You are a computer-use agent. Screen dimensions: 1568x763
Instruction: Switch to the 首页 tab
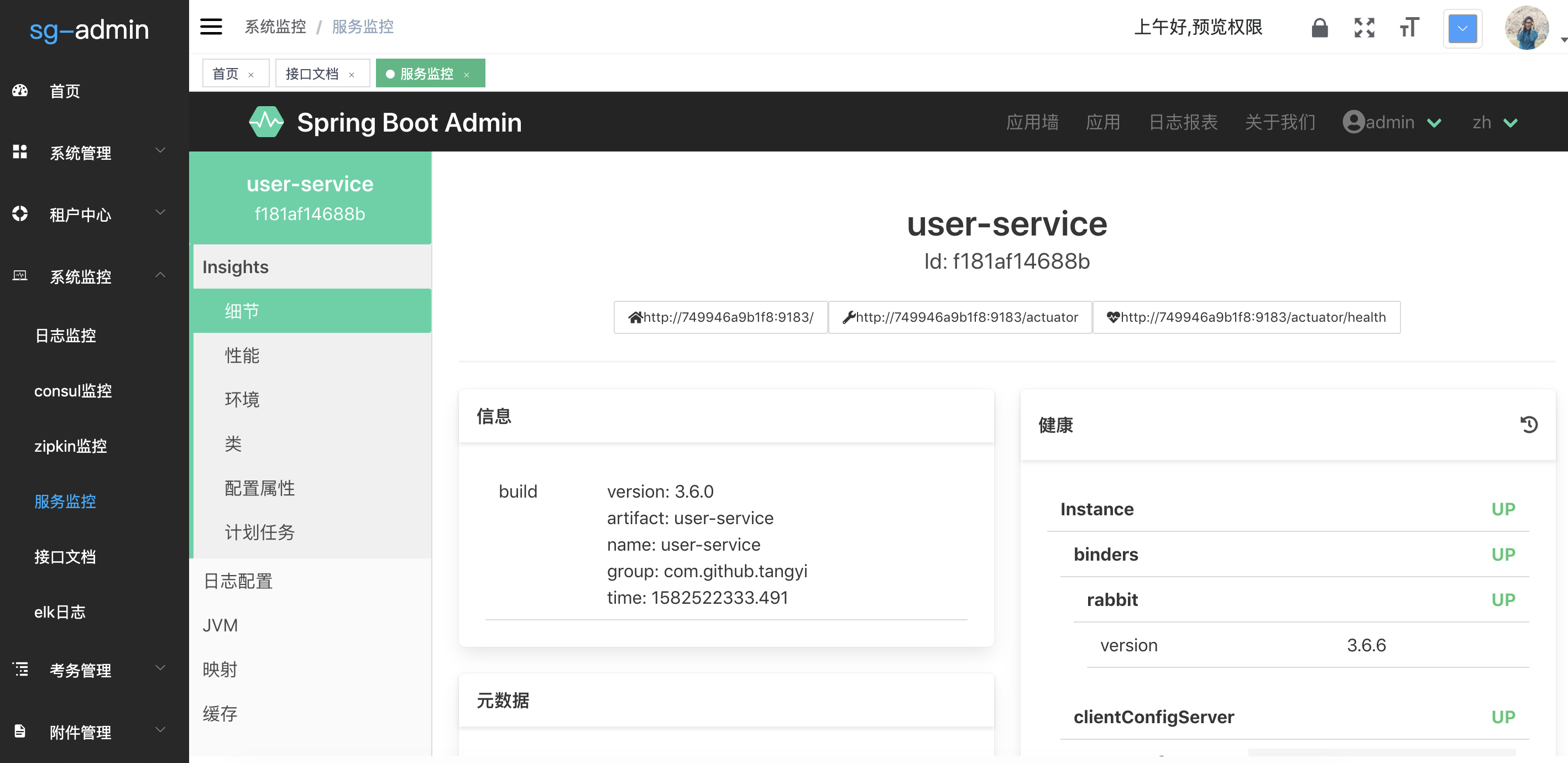click(x=226, y=74)
